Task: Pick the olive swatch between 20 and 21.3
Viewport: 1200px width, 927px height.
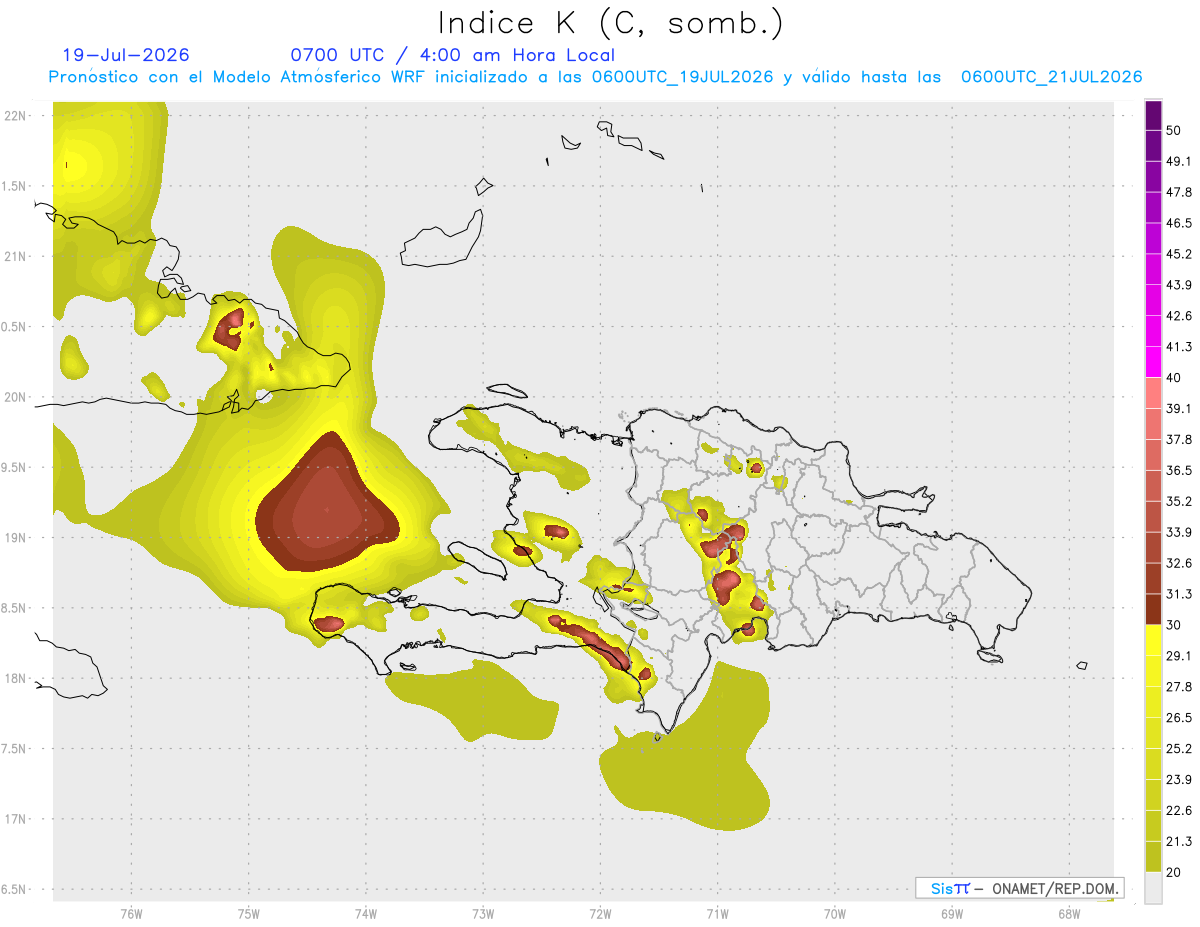Action: click(x=1153, y=857)
